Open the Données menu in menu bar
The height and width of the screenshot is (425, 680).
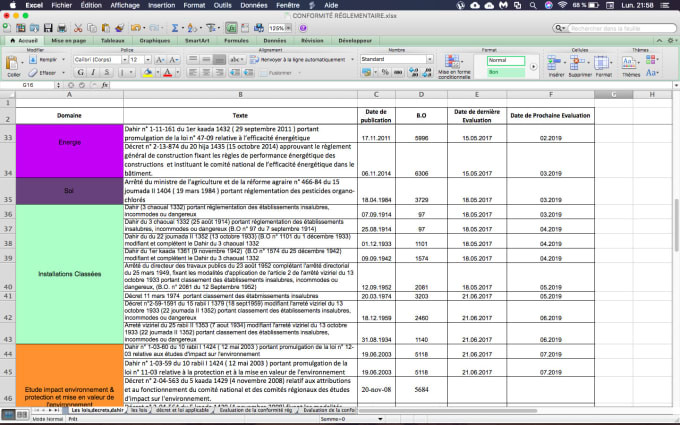pyautogui.click(x=253, y=5)
